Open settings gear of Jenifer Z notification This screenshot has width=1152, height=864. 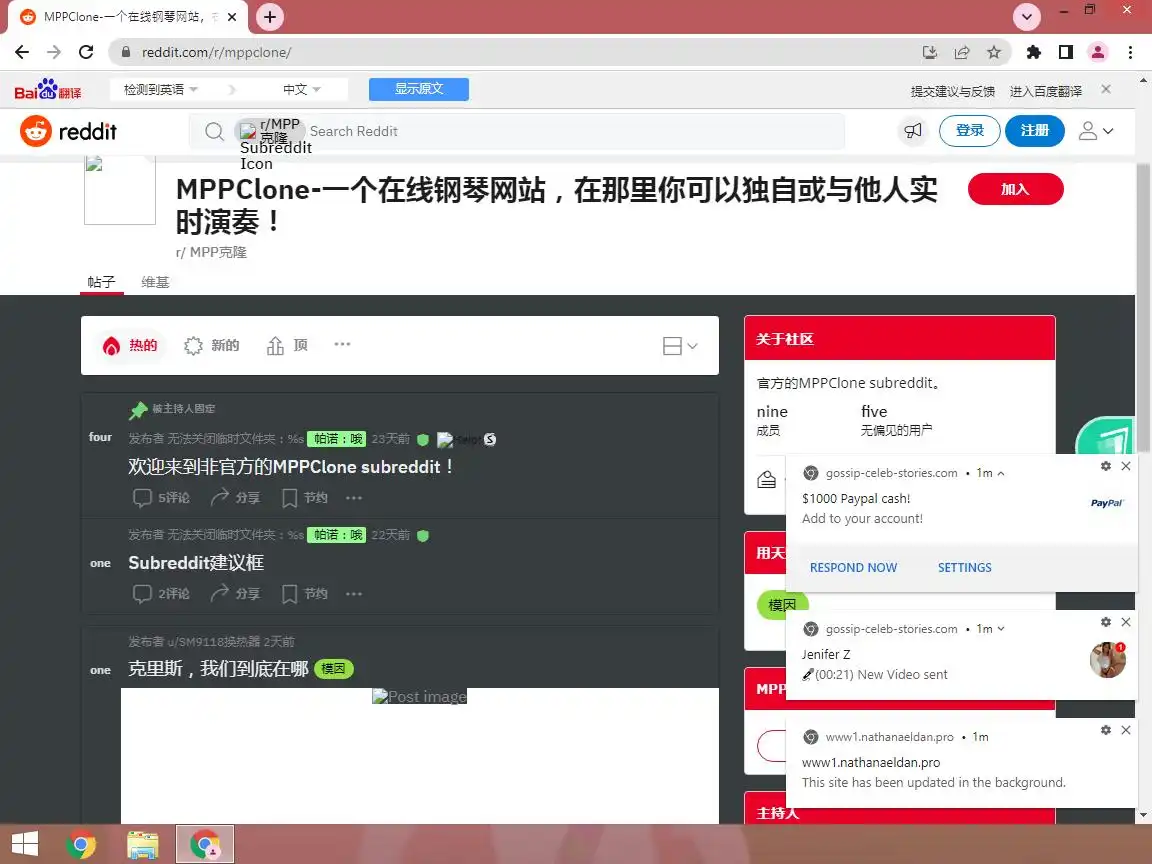tap(1106, 622)
